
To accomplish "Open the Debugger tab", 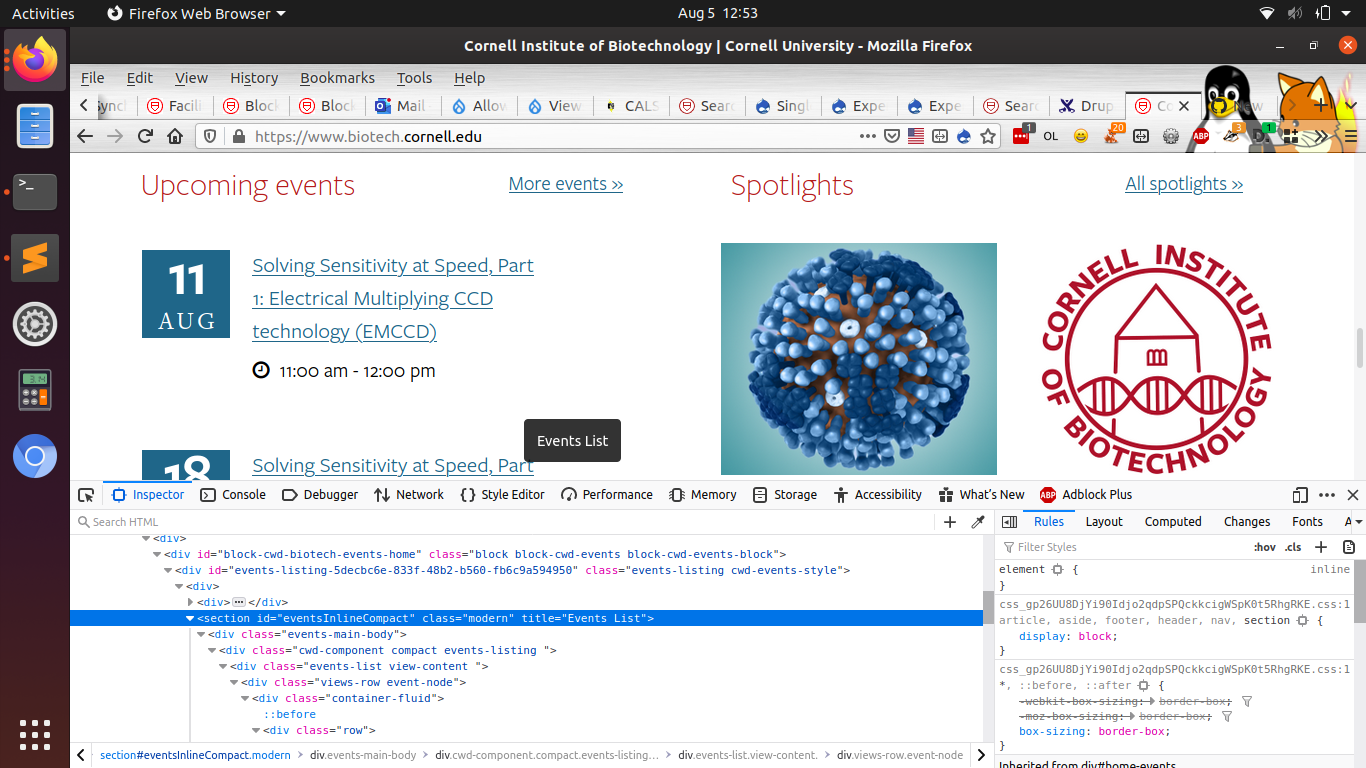I will click(320, 495).
